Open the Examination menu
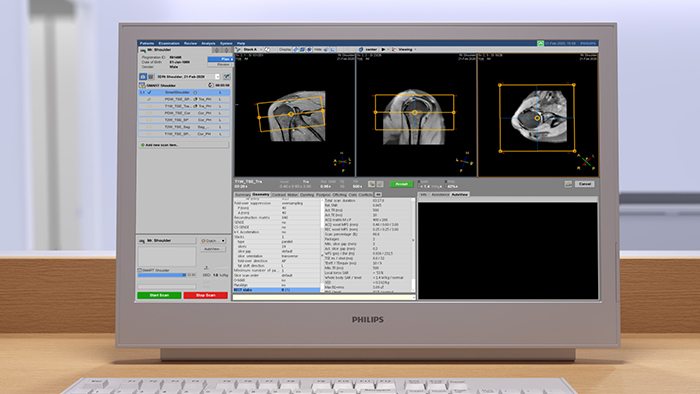Screen dimensions: 700x394 click(169, 43)
